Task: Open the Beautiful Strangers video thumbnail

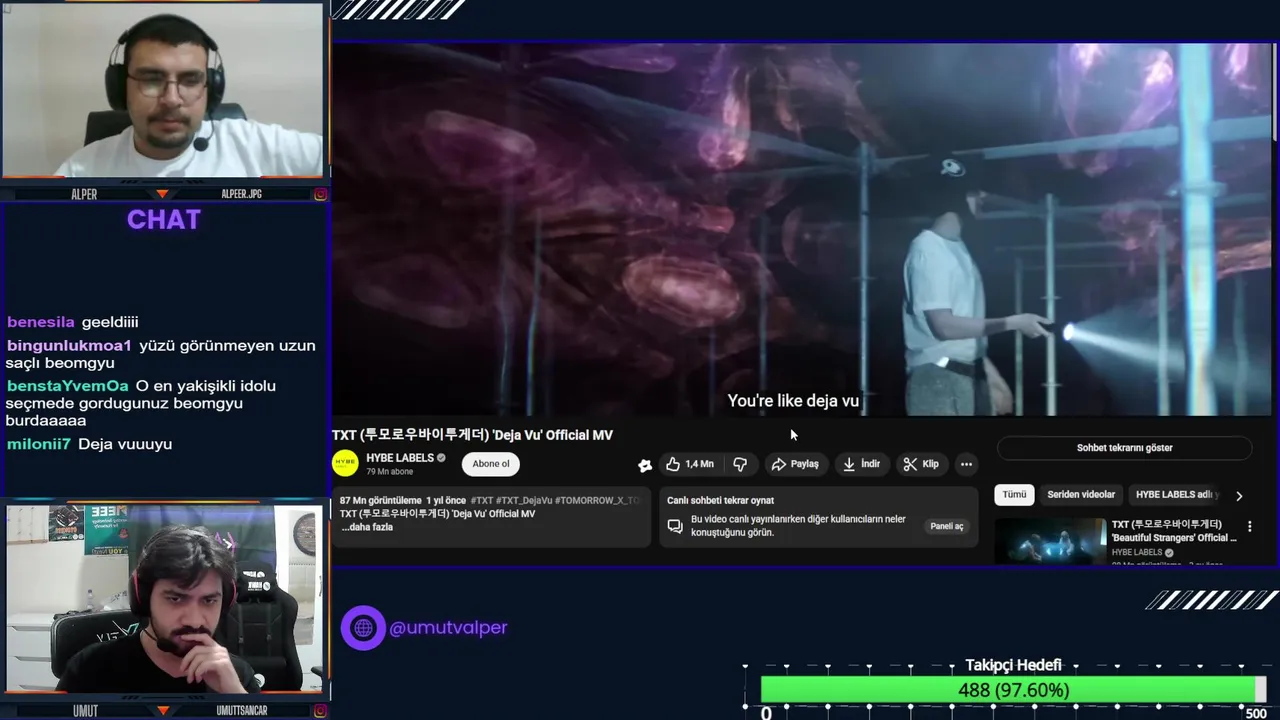Action: pos(1050,541)
